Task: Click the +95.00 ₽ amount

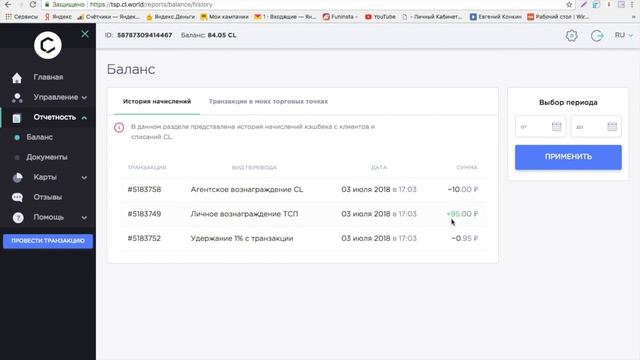Action: point(462,214)
